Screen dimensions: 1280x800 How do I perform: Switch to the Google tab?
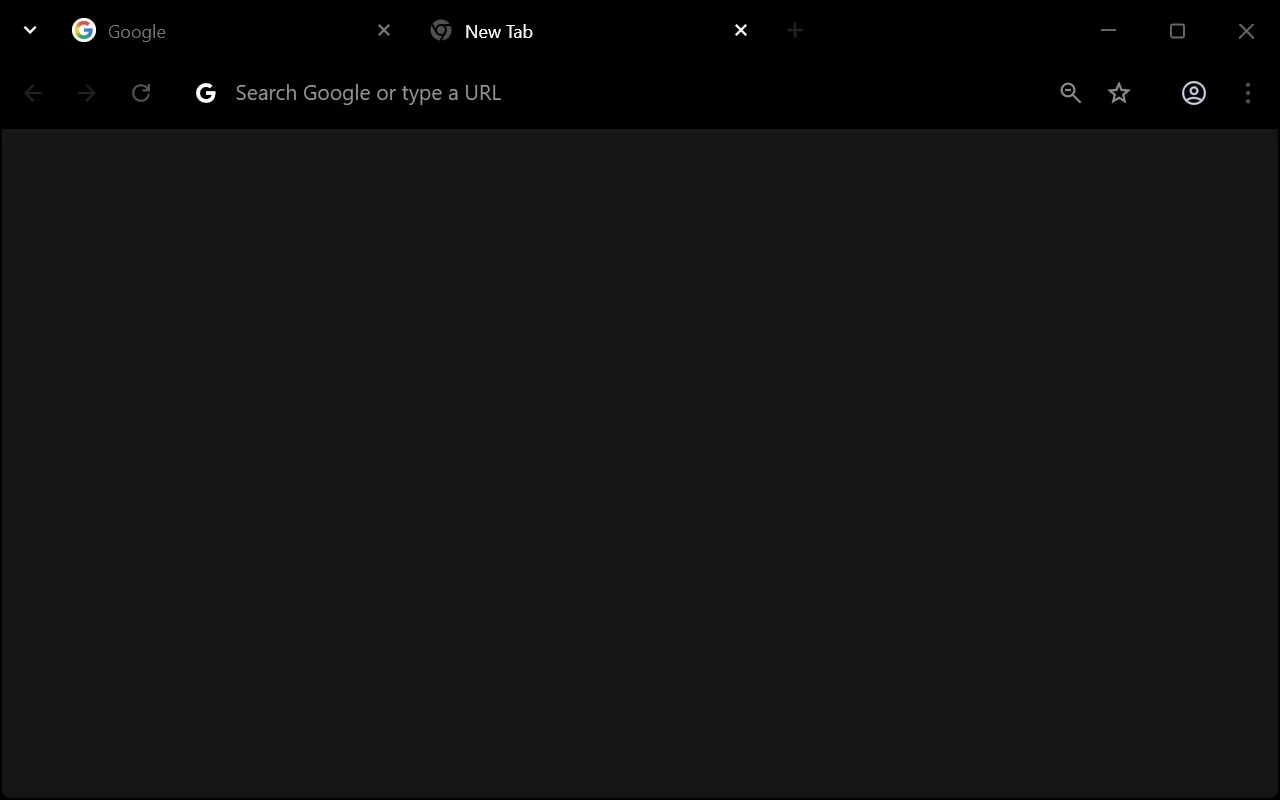[x=232, y=31]
